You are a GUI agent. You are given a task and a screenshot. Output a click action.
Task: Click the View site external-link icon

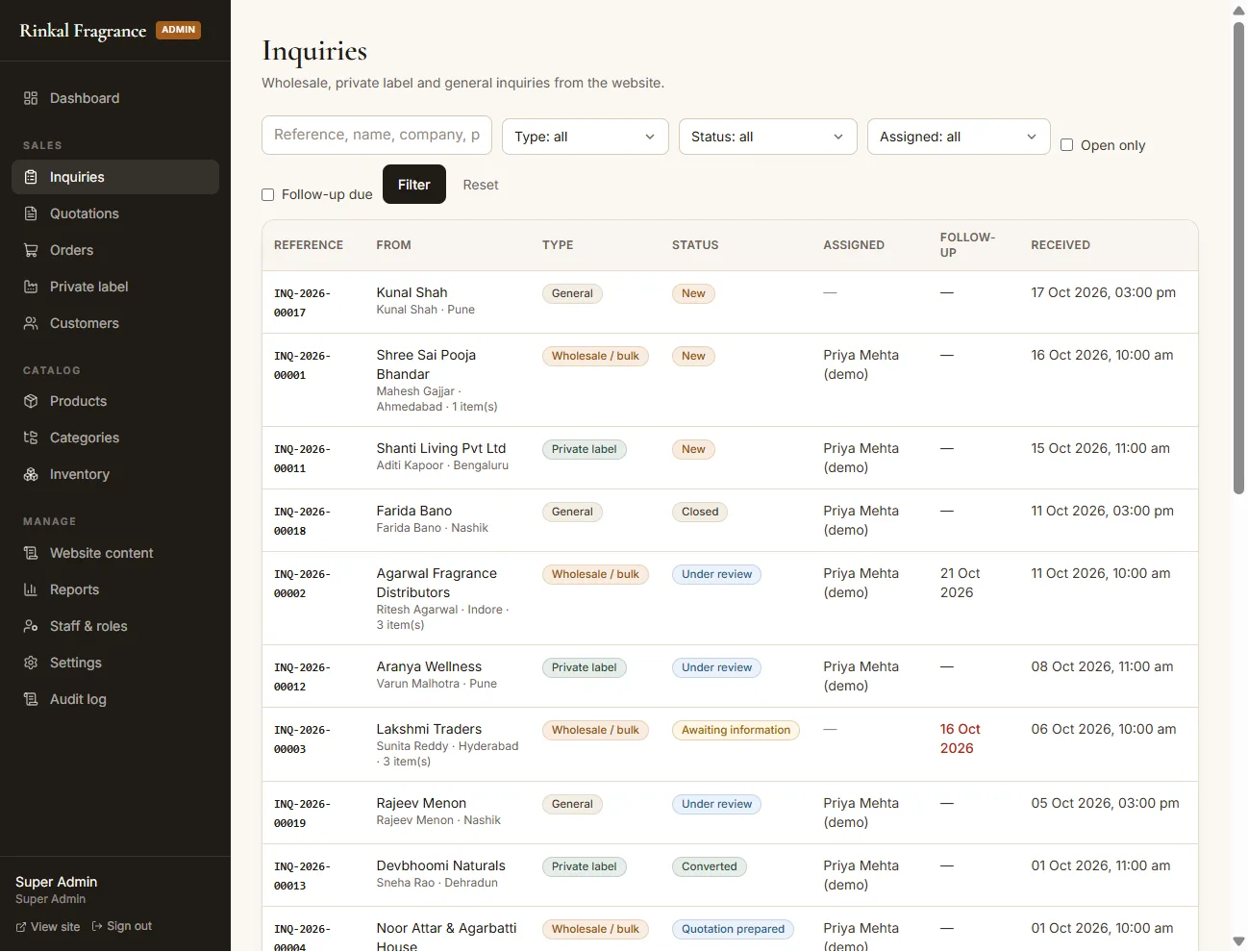tap(21, 927)
